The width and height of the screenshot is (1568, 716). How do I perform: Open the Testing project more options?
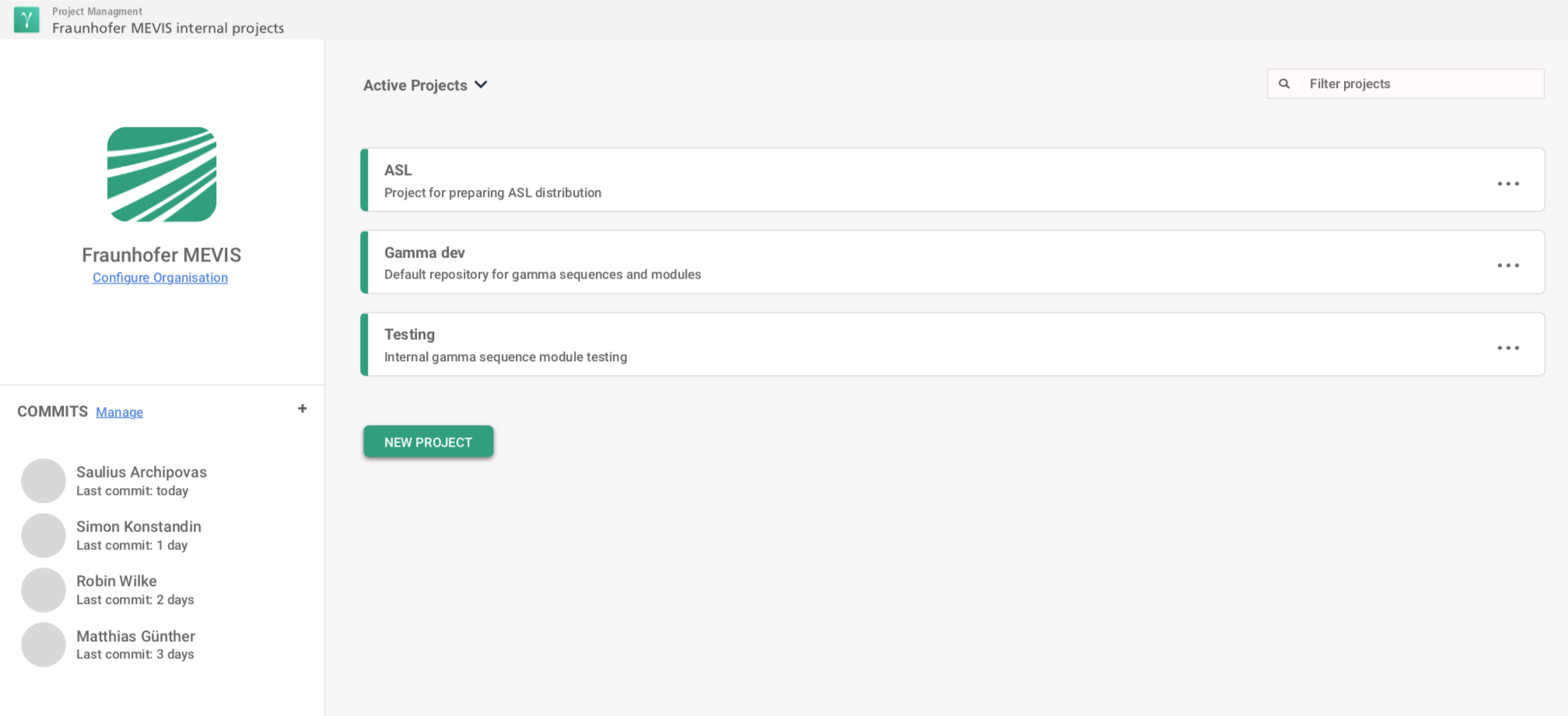[x=1507, y=348]
